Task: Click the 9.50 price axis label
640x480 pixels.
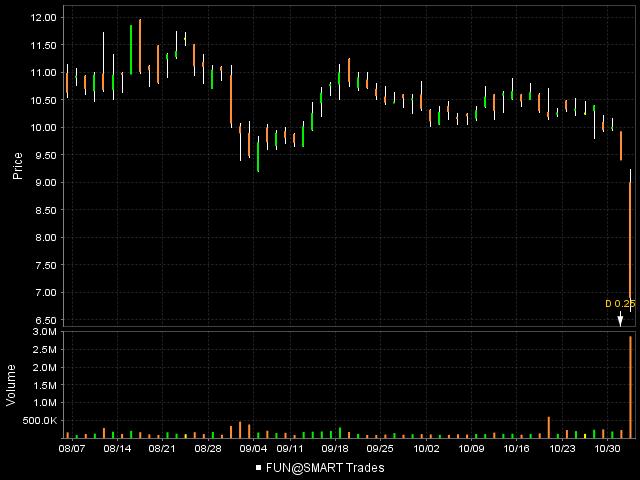Action: 46,155
